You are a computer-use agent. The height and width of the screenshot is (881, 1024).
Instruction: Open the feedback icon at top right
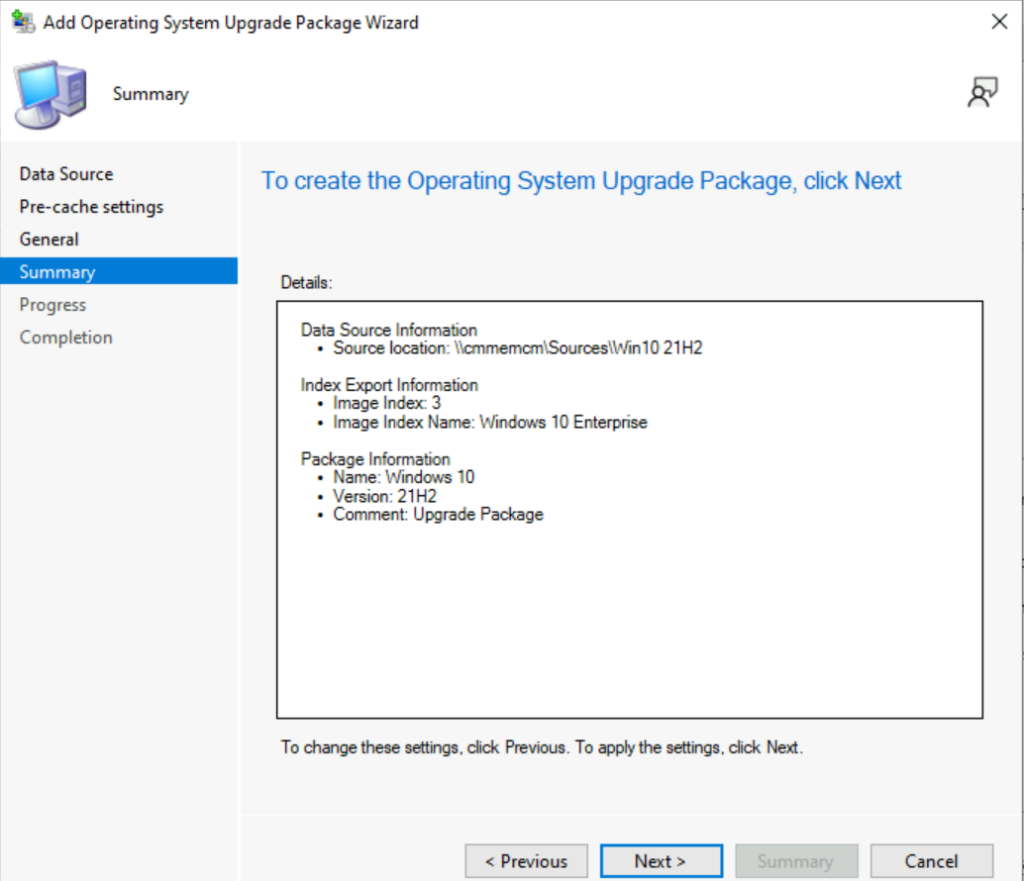(981, 93)
